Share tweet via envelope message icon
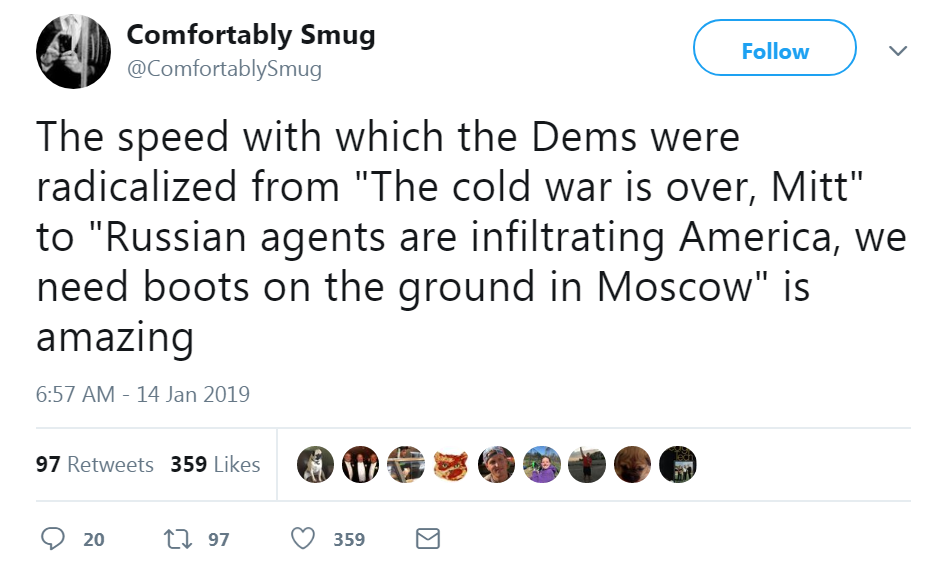The width and height of the screenshot is (939, 575). click(x=428, y=538)
